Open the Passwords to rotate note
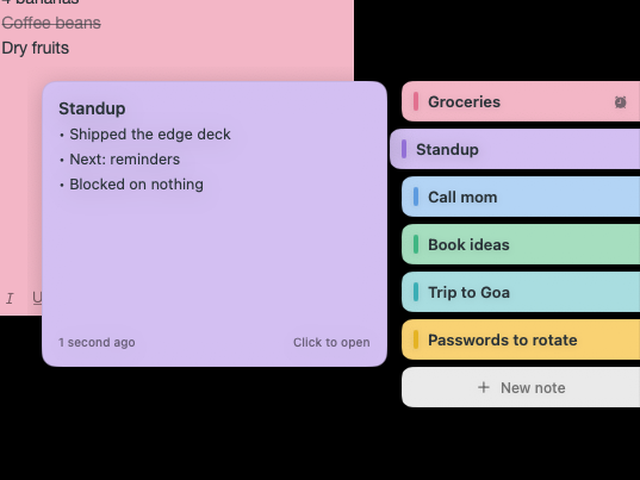This screenshot has height=480, width=640. pos(521,340)
